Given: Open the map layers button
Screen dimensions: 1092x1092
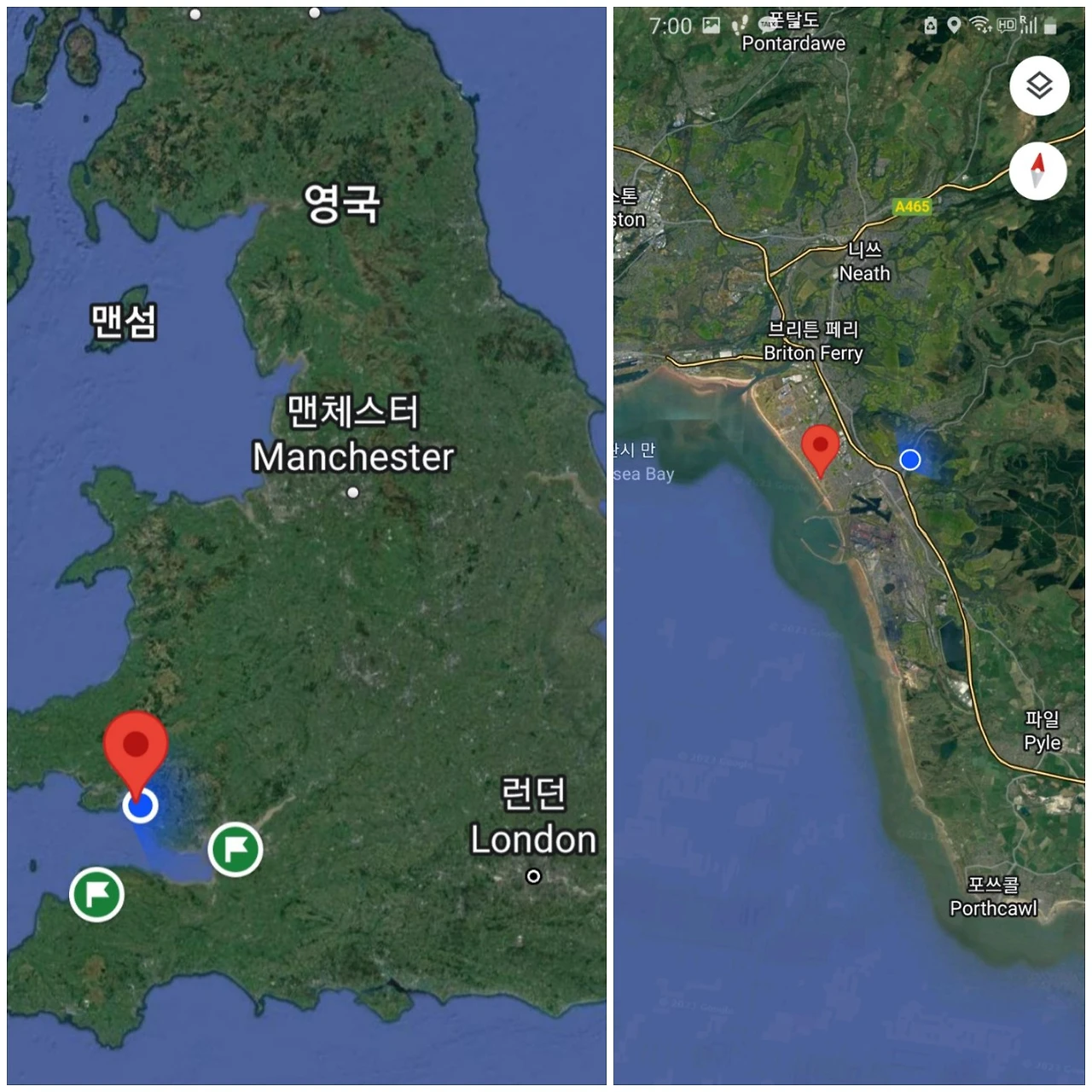Looking at the screenshot, I should [x=1039, y=86].
